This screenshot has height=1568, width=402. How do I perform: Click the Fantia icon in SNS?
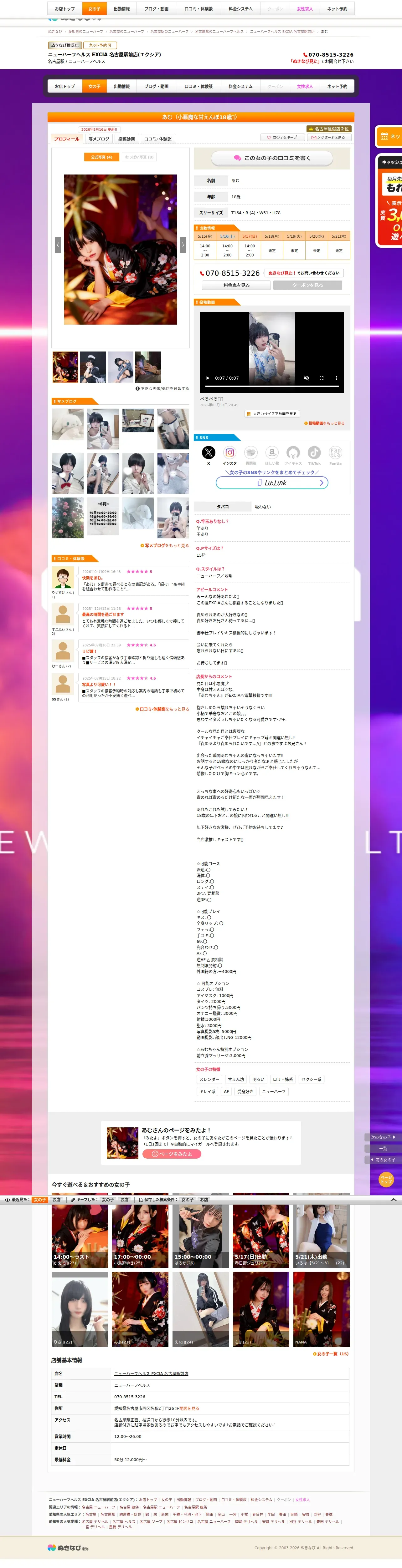336,452
